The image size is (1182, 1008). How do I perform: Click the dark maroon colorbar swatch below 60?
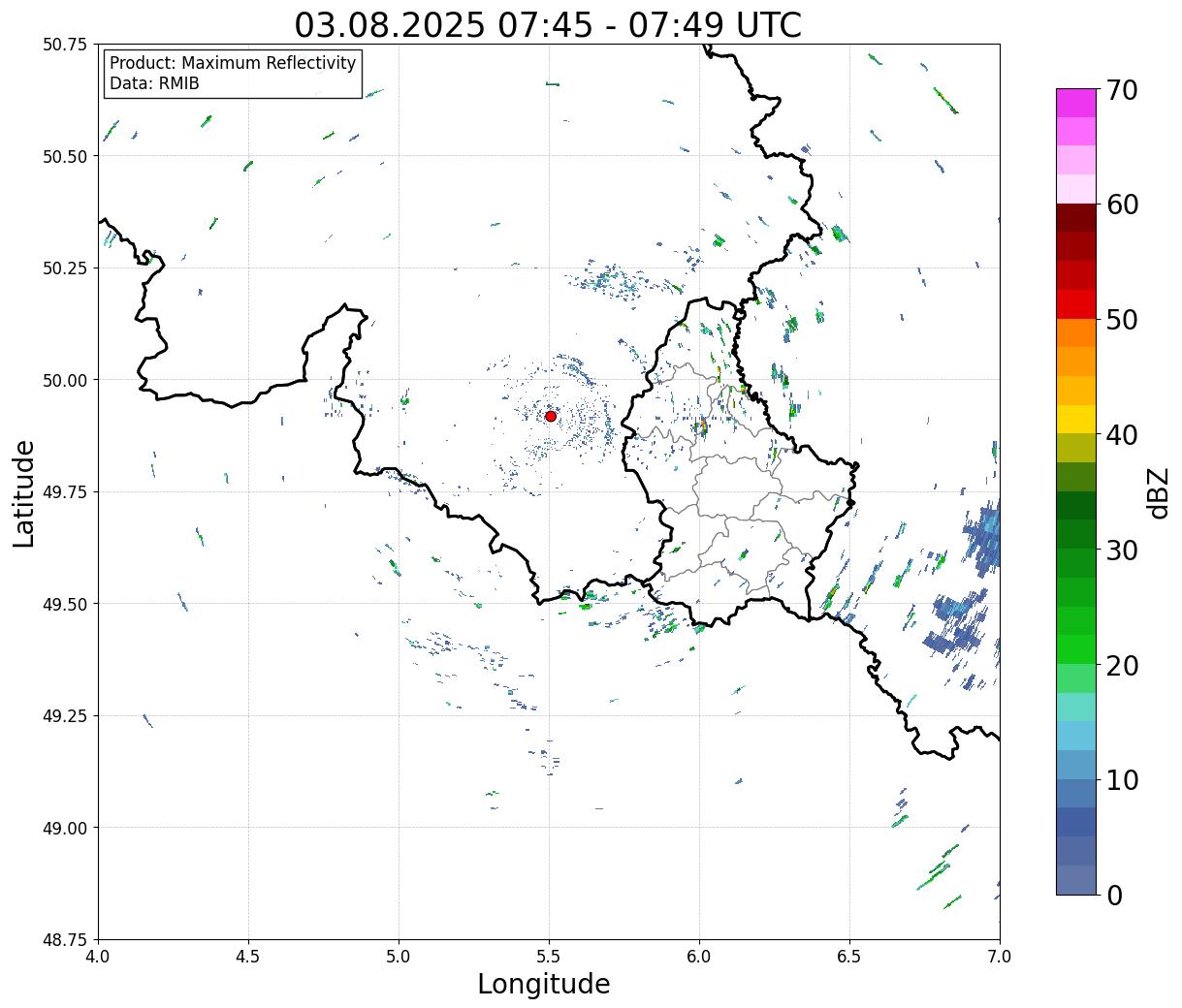1076,218
